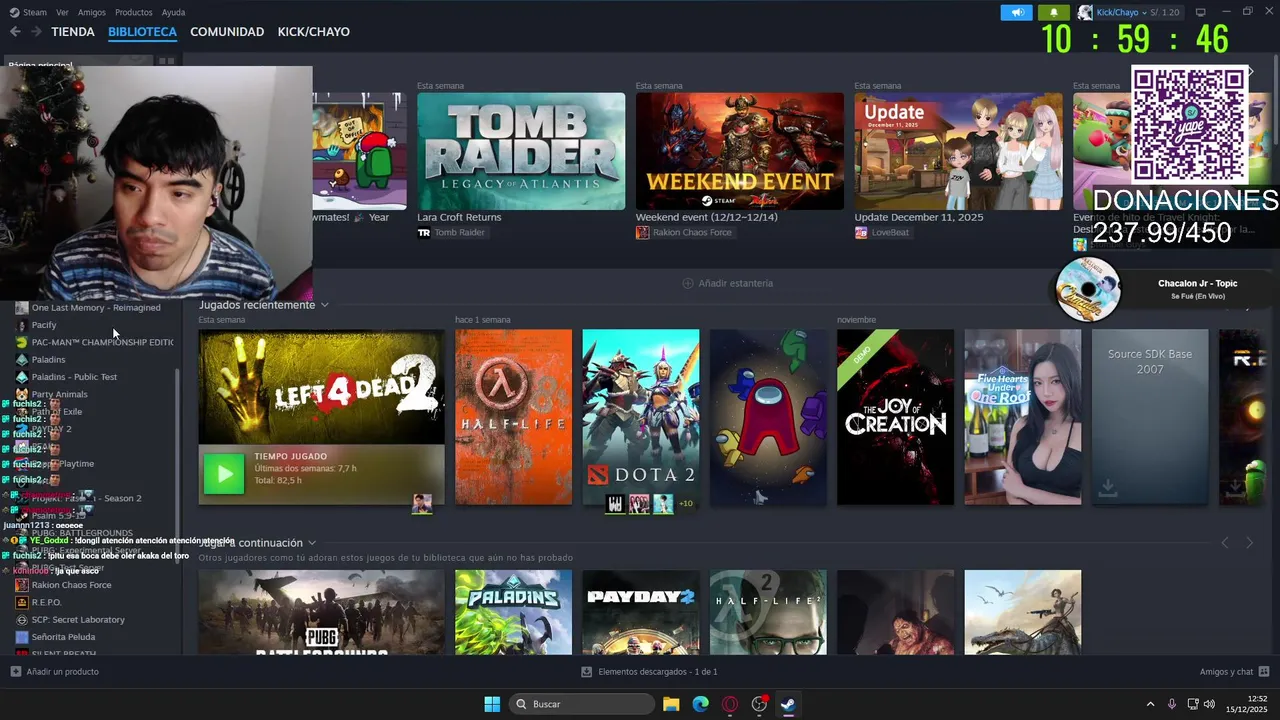Screen dimensions: 1280x720
Task: Open the Steam announcements megaphone button
Action: [1016, 12]
